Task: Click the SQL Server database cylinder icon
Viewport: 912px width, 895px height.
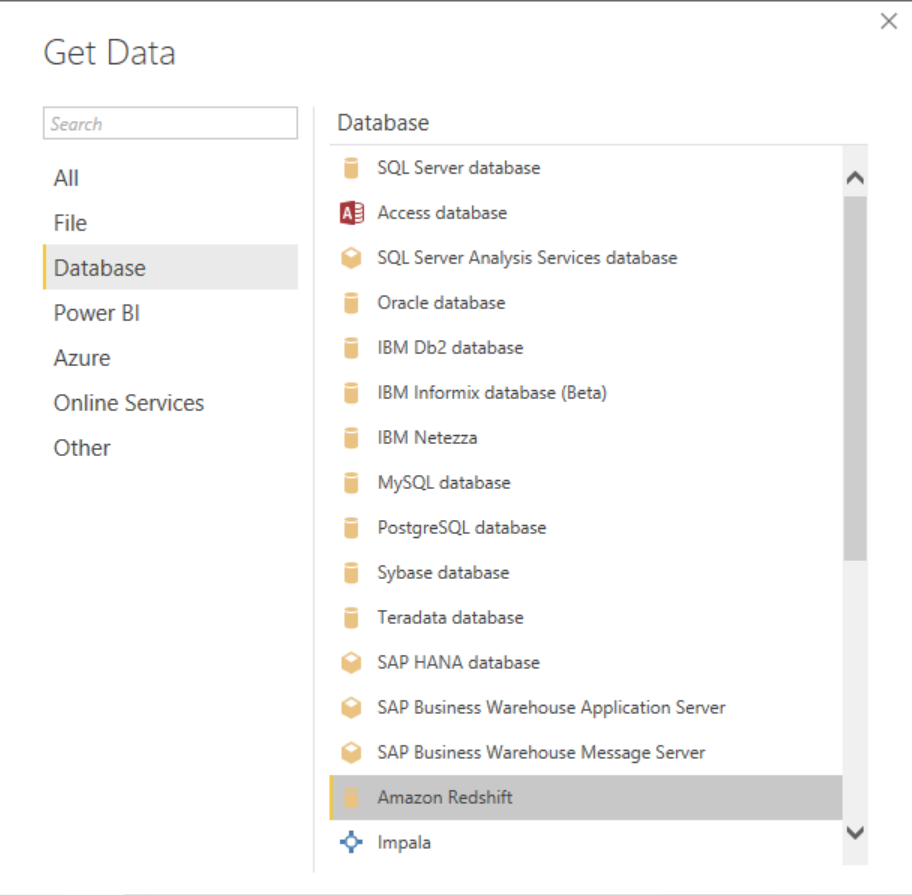Action: (x=351, y=168)
